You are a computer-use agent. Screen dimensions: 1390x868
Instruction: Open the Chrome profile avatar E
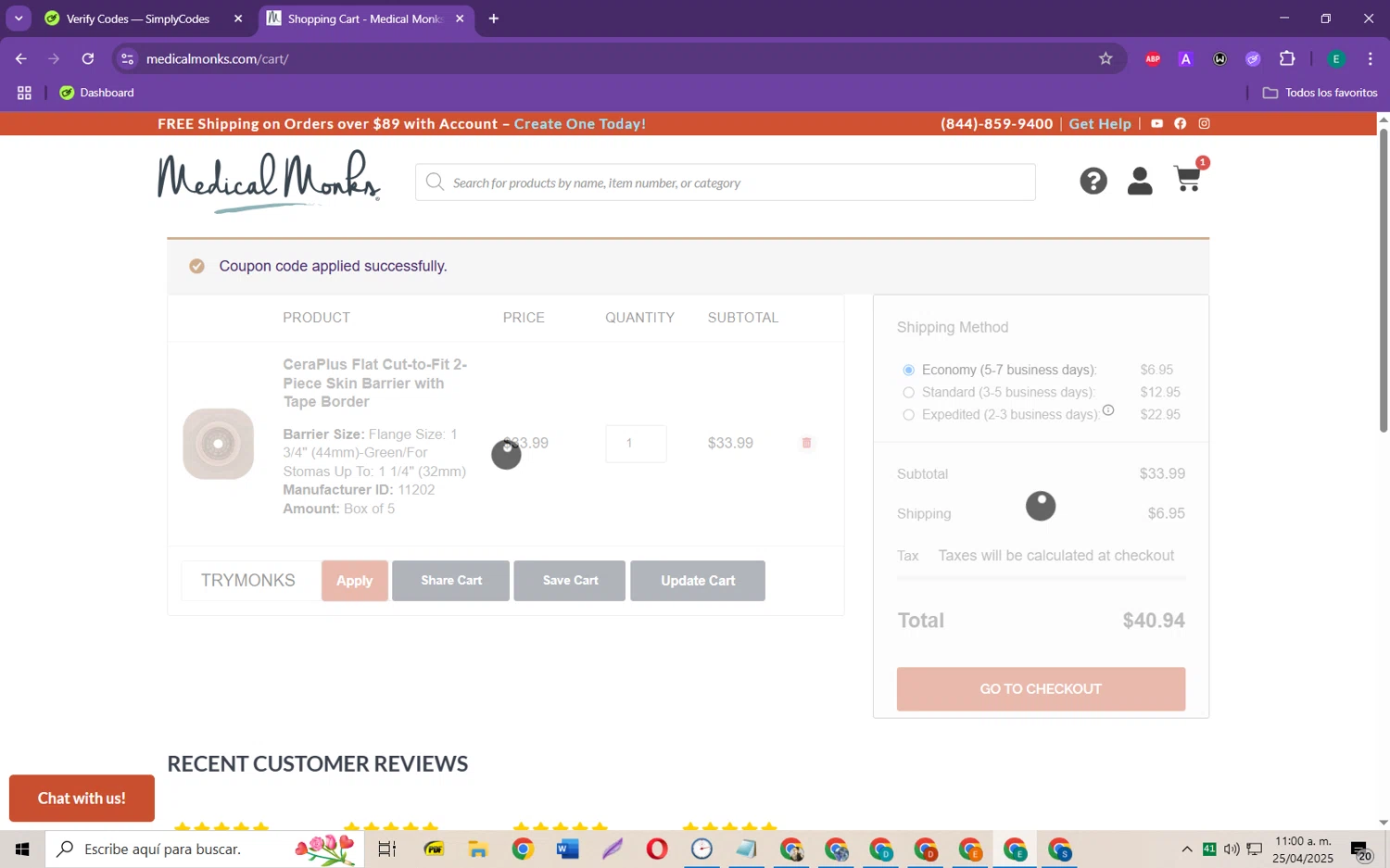(x=1336, y=58)
